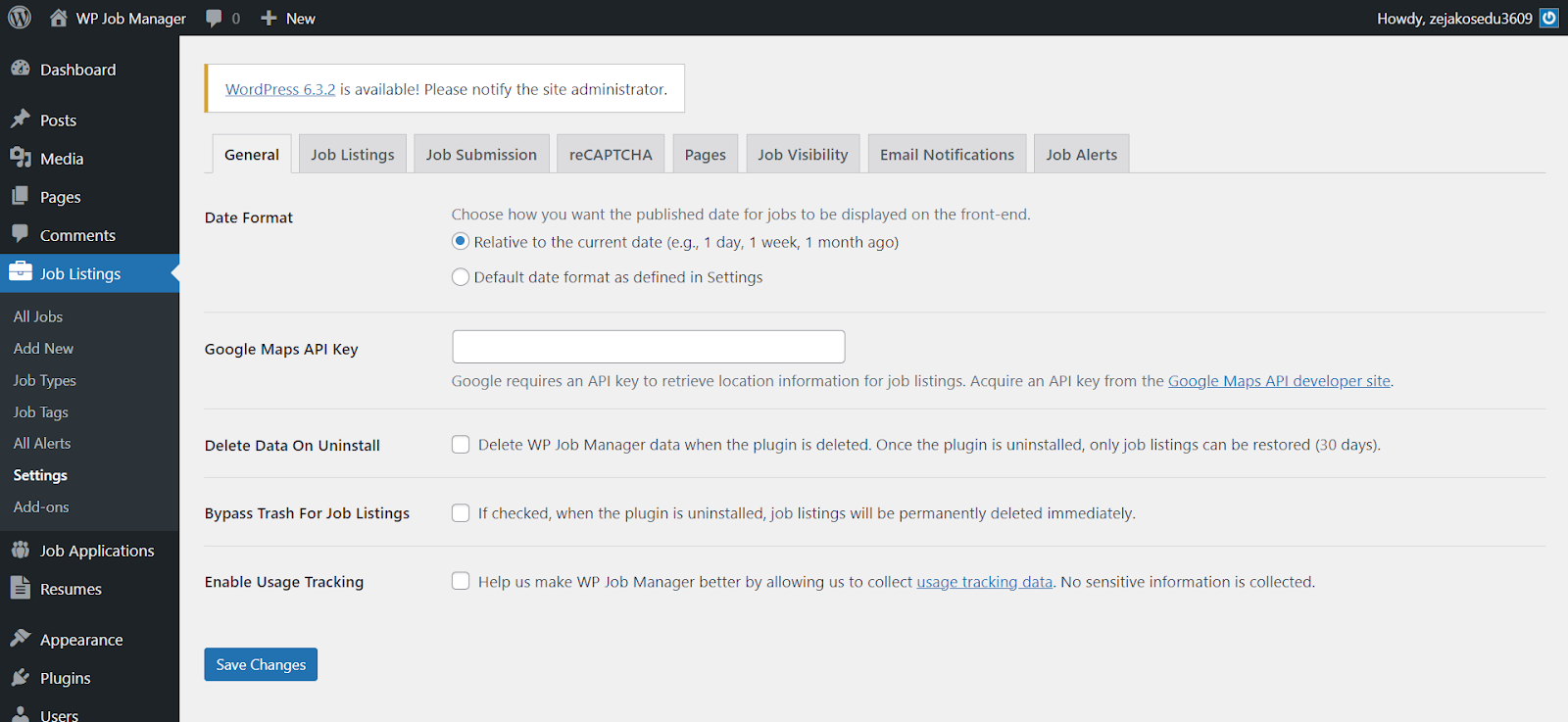Viewport: 1568px width, 722px height.
Task: Check Bypass Trash For Job Listings
Action: click(x=461, y=513)
